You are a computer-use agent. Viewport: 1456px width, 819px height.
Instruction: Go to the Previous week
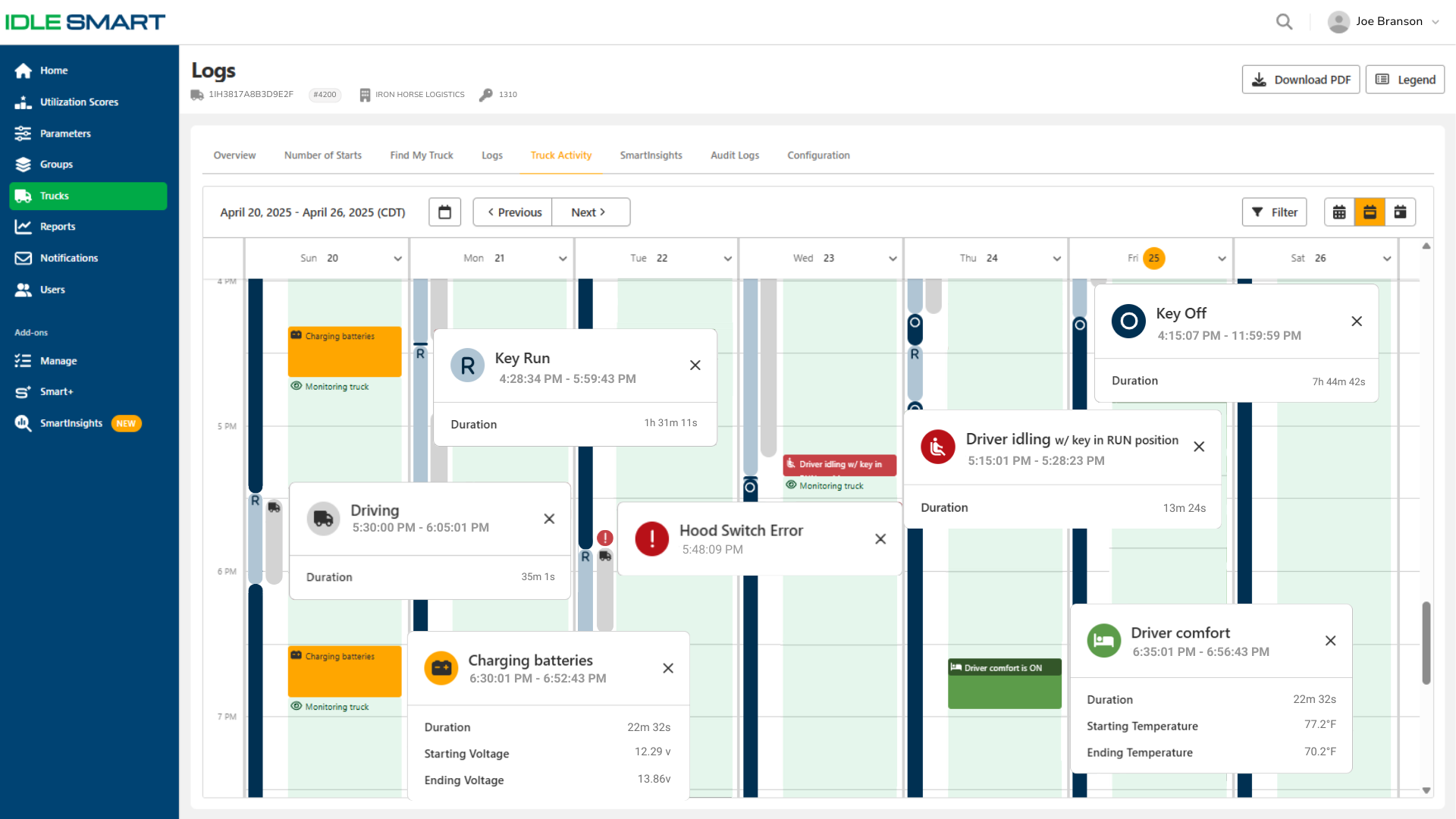coord(513,212)
